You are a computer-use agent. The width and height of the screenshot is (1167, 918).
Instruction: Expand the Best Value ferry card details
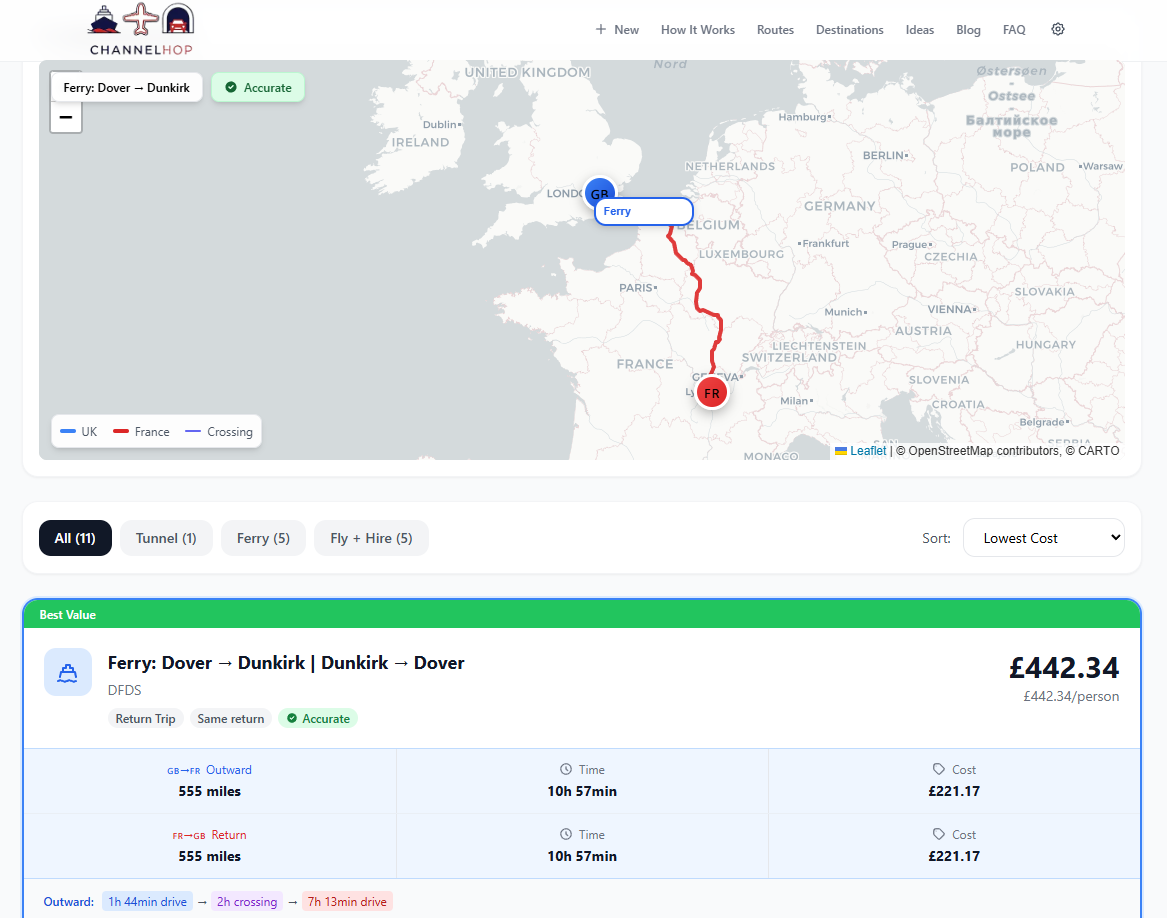286,662
